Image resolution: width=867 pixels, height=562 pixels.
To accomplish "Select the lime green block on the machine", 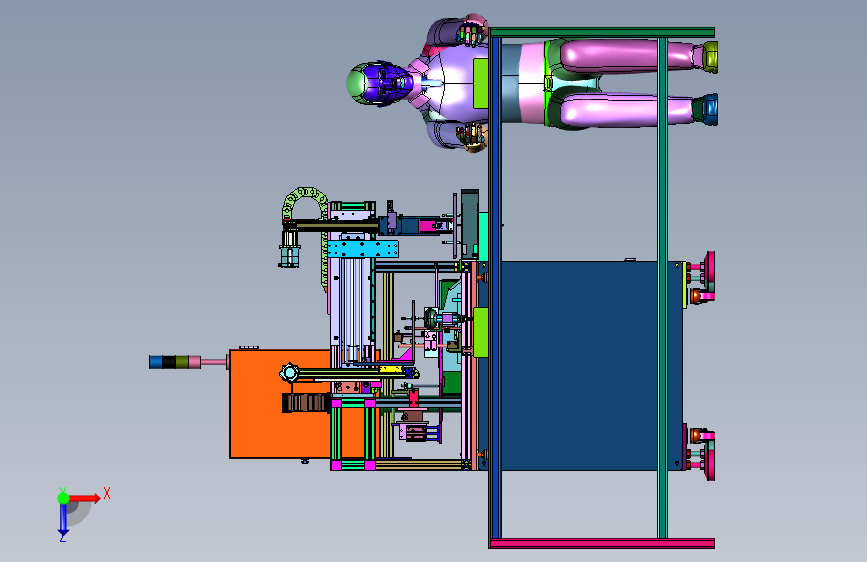I will (480, 332).
